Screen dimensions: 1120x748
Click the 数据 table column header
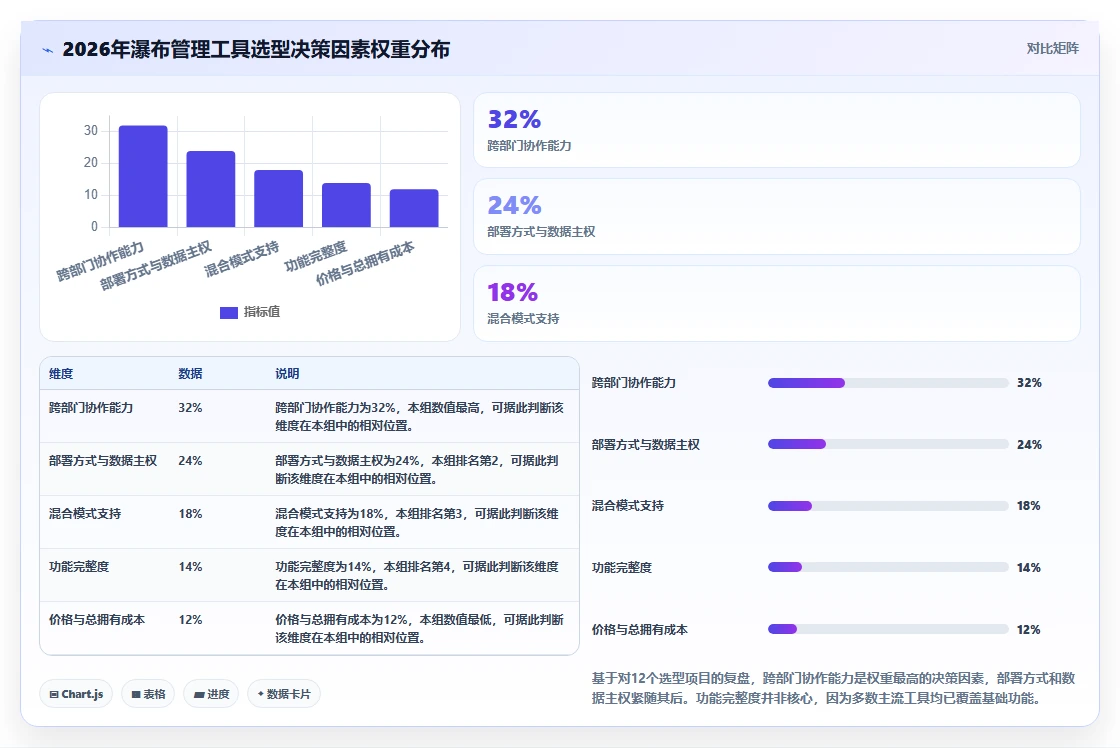point(190,374)
